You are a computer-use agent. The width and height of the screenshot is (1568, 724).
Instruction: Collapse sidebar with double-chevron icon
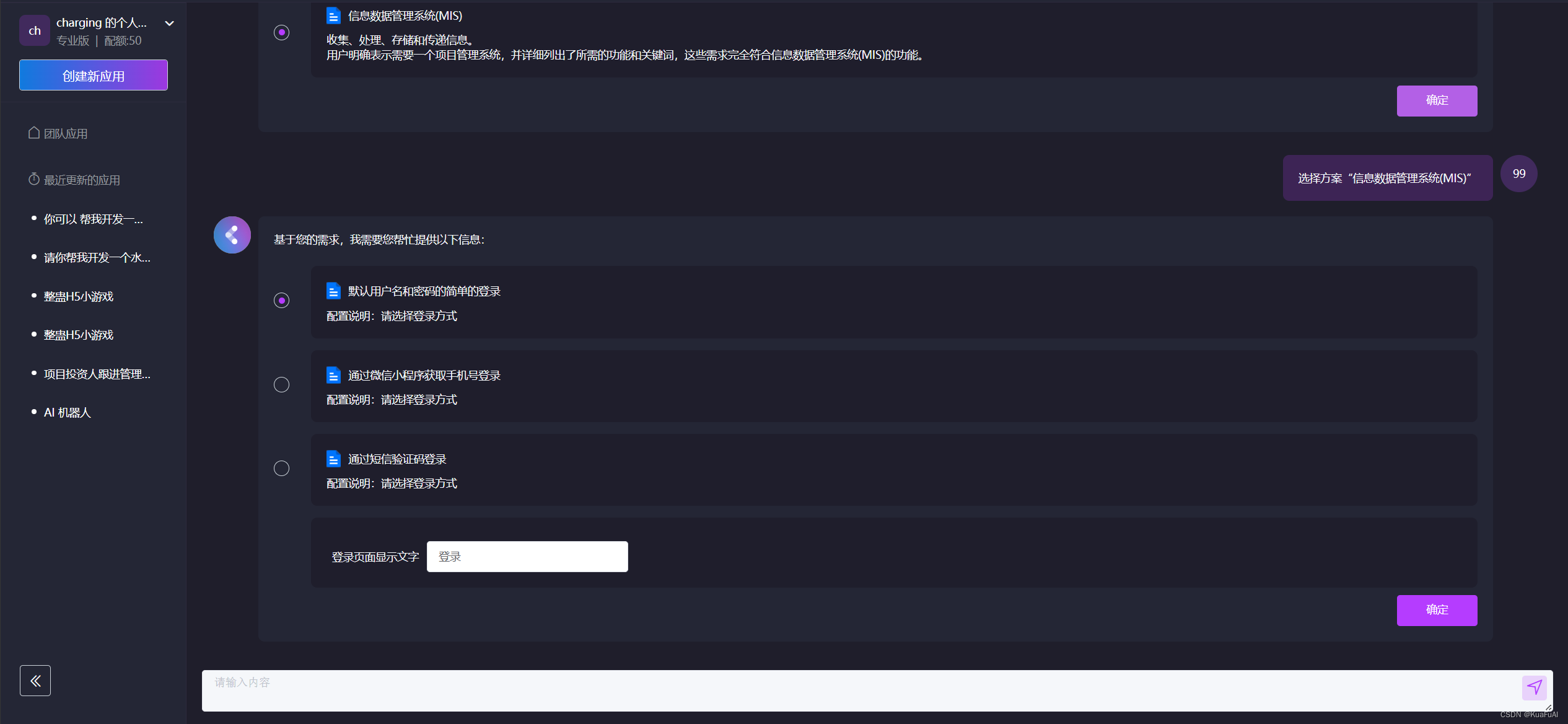click(35, 681)
